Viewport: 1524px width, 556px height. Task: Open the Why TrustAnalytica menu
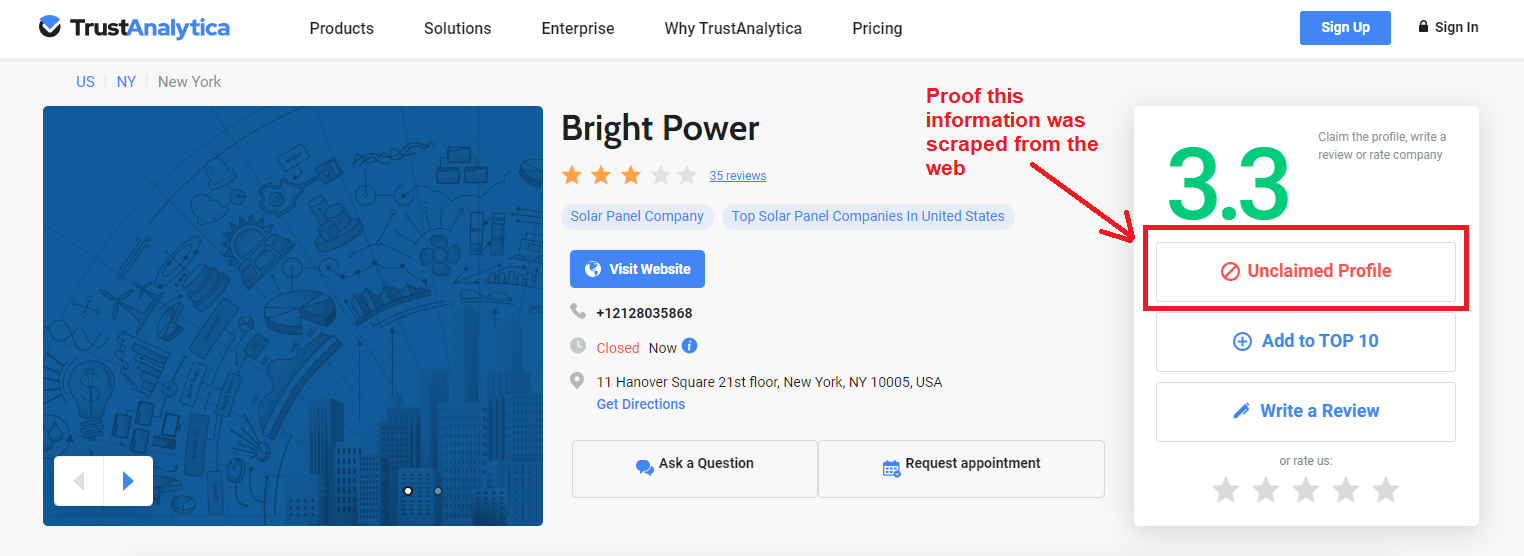coord(733,28)
